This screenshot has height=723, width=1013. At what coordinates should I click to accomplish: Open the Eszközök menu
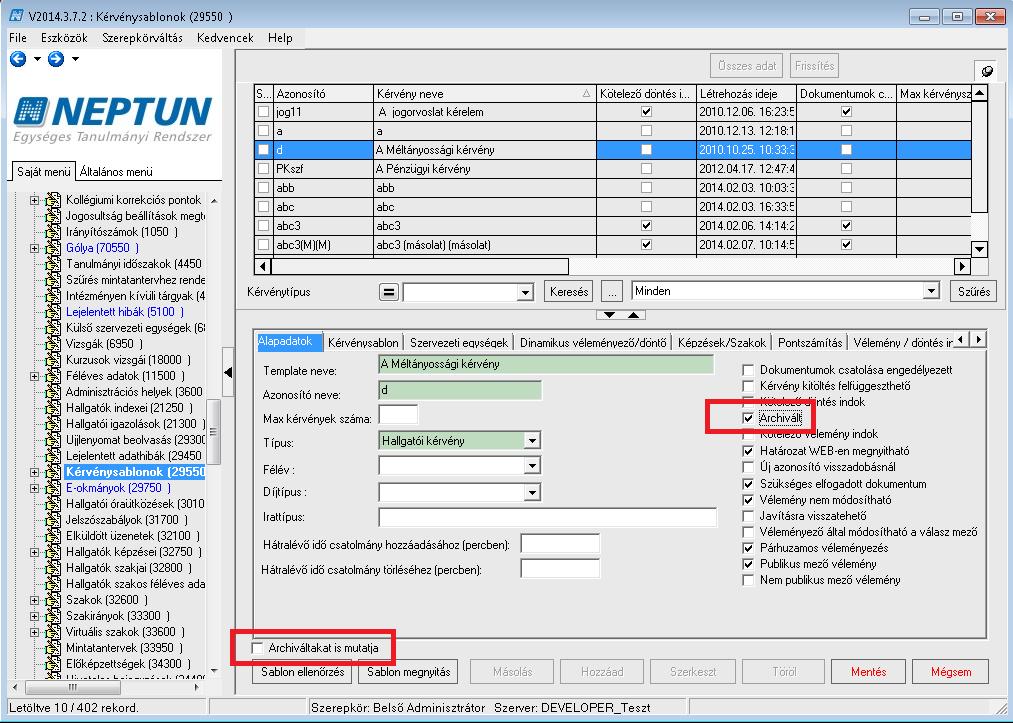click(64, 38)
